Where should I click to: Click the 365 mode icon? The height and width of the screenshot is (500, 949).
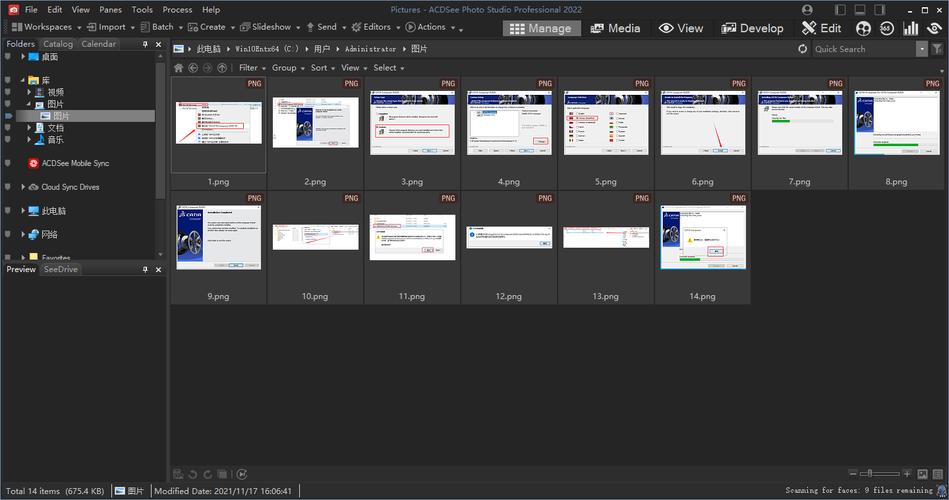pyautogui.click(x=886, y=28)
